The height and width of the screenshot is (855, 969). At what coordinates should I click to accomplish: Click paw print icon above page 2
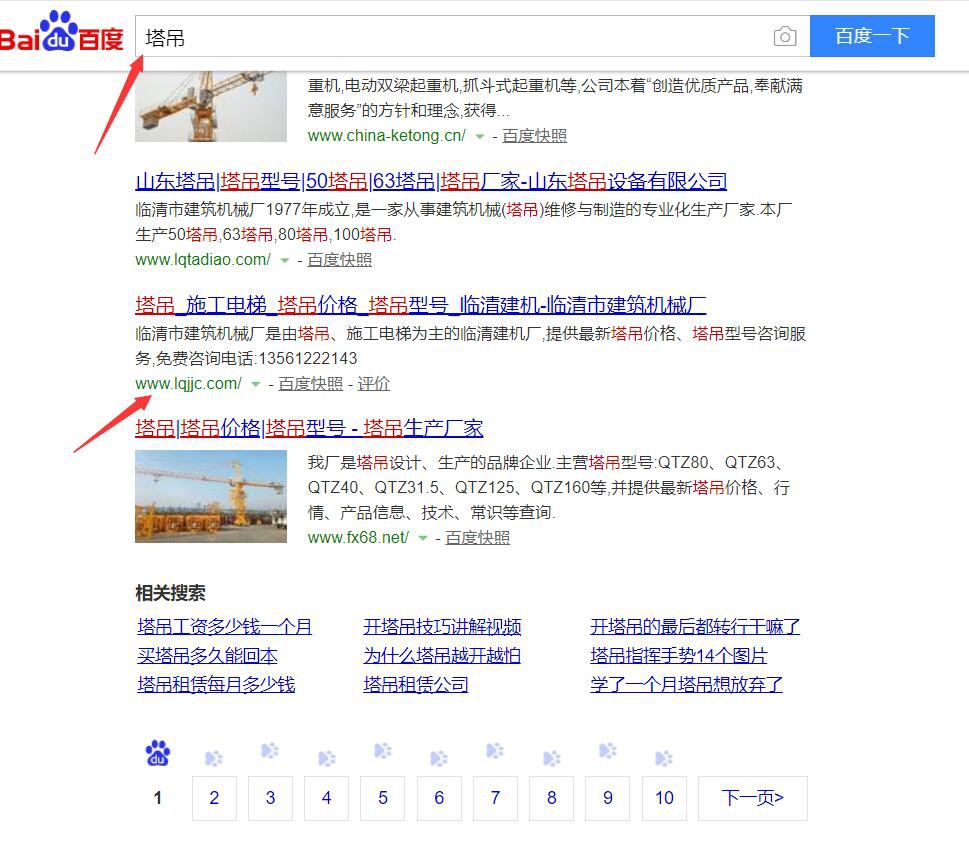pyautogui.click(x=214, y=759)
